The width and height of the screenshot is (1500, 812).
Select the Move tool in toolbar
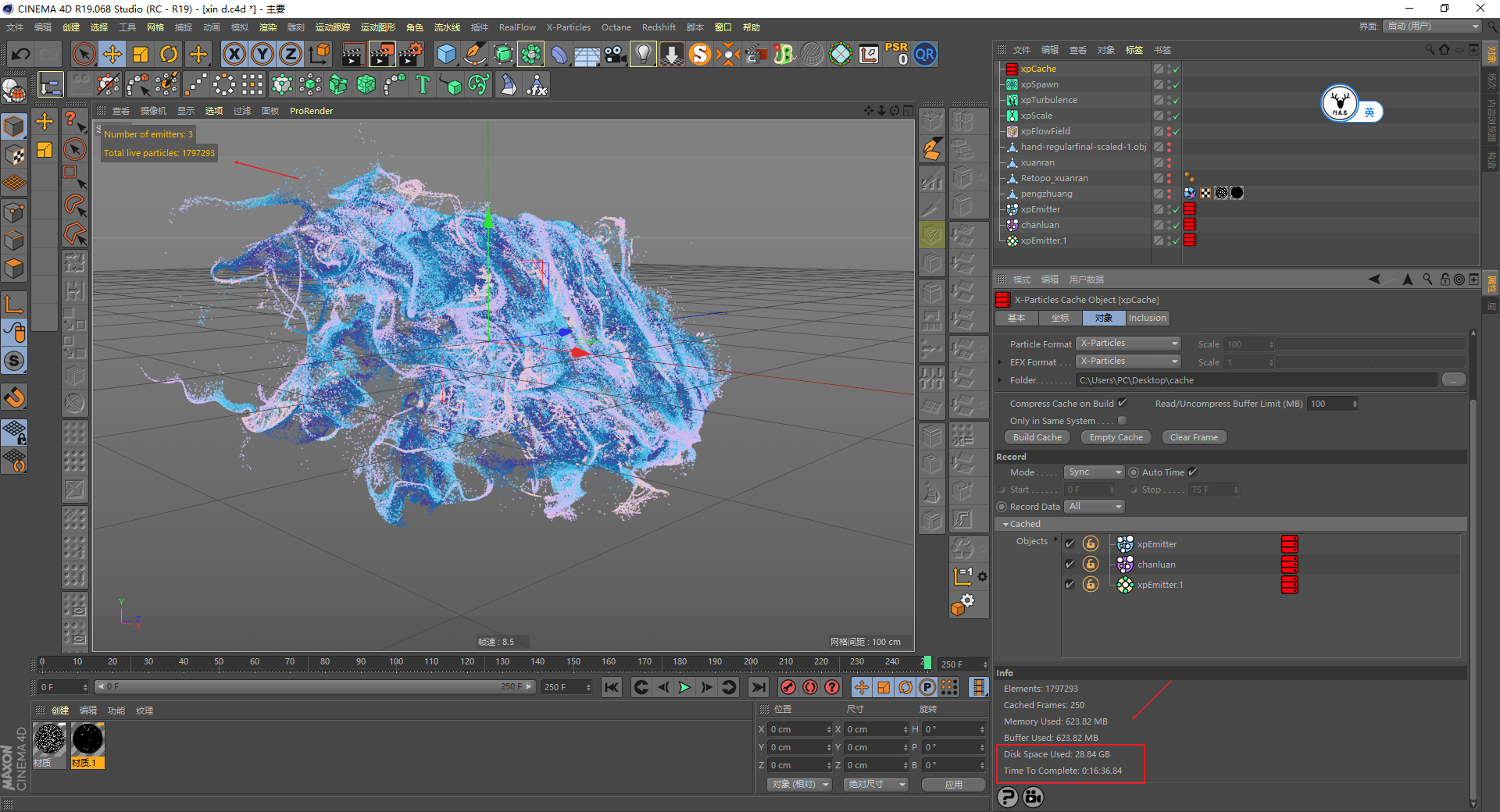[x=112, y=55]
